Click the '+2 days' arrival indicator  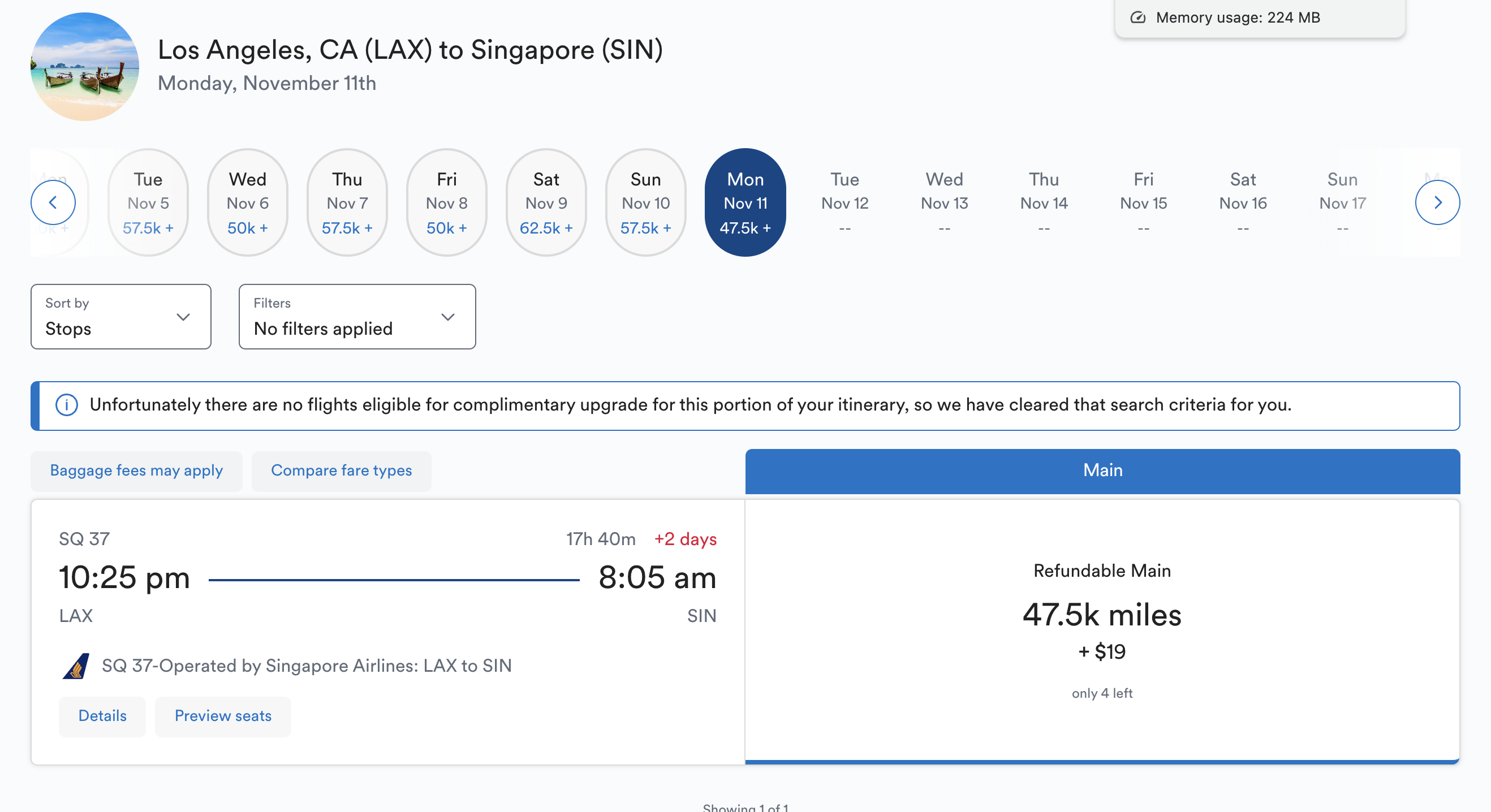[686, 539]
